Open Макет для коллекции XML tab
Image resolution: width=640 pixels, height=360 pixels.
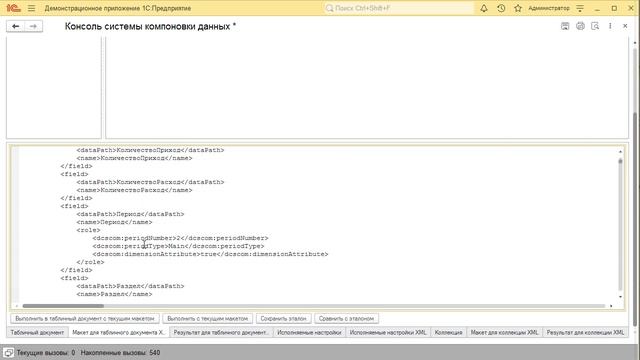pos(504,333)
